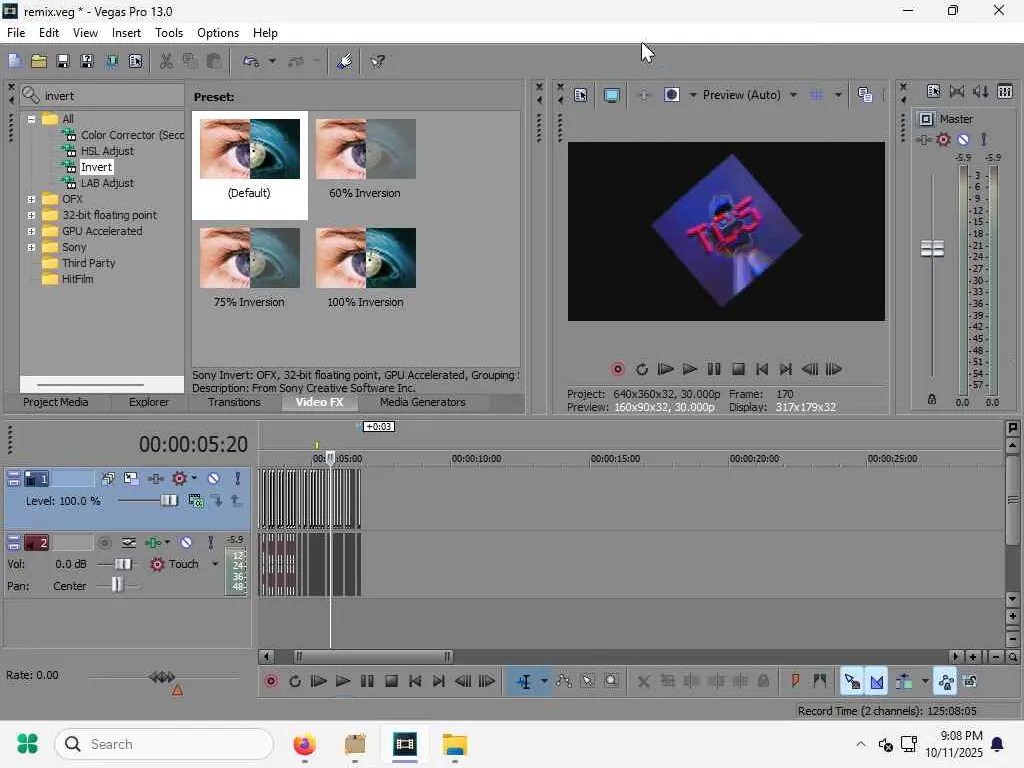Open the Insert menu
The height and width of the screenshot is (768, 1024).
coord(126,33)
